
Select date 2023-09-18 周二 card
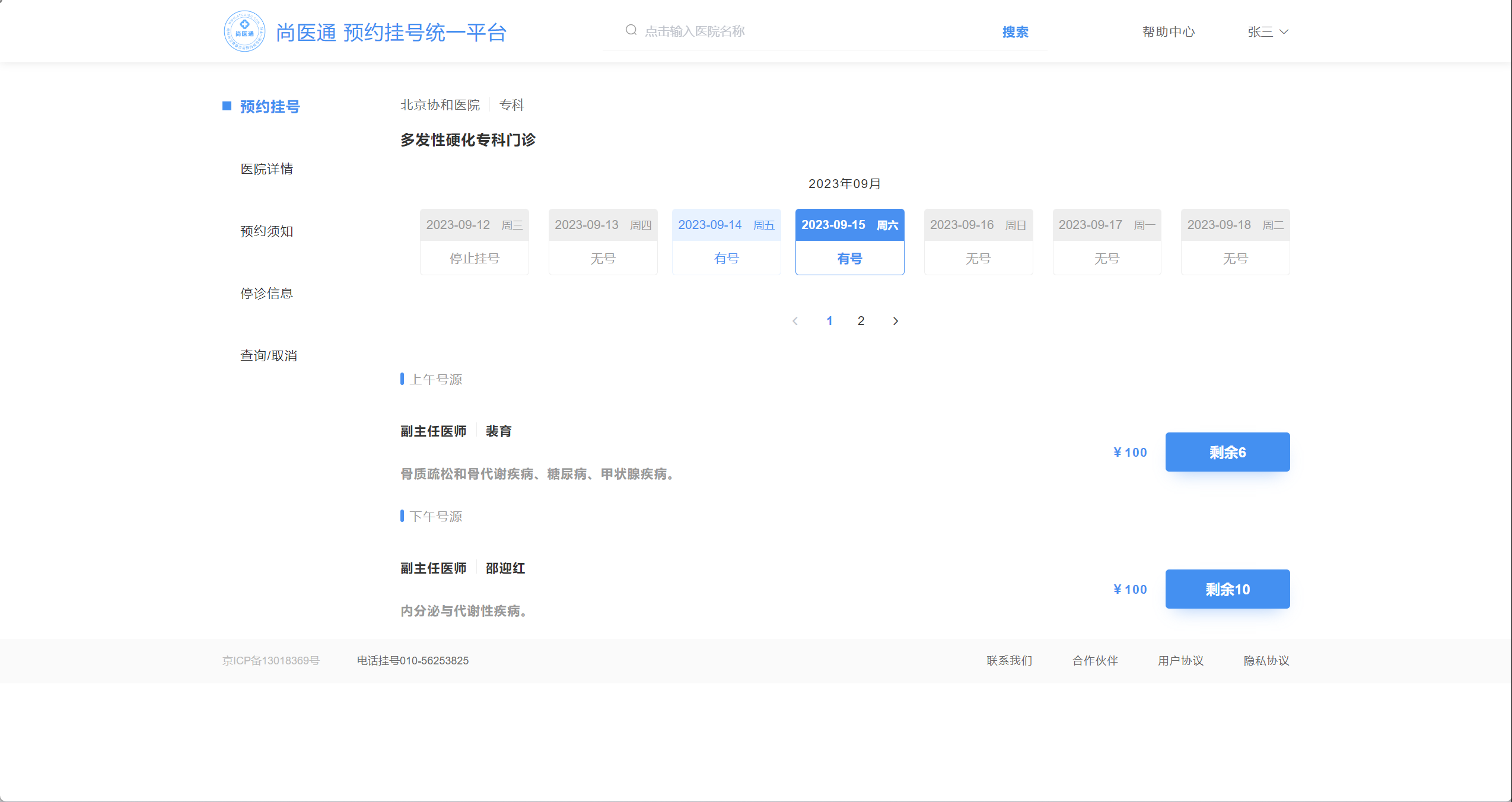pos(1236,242)
